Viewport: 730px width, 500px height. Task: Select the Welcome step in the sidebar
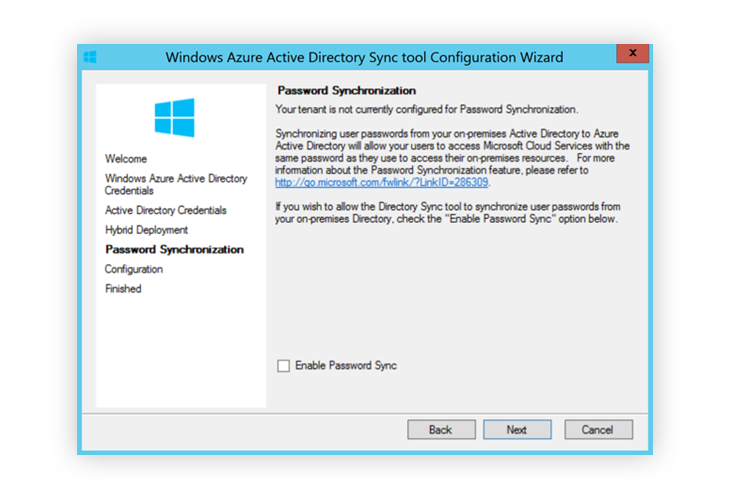(x=126, y=159)
